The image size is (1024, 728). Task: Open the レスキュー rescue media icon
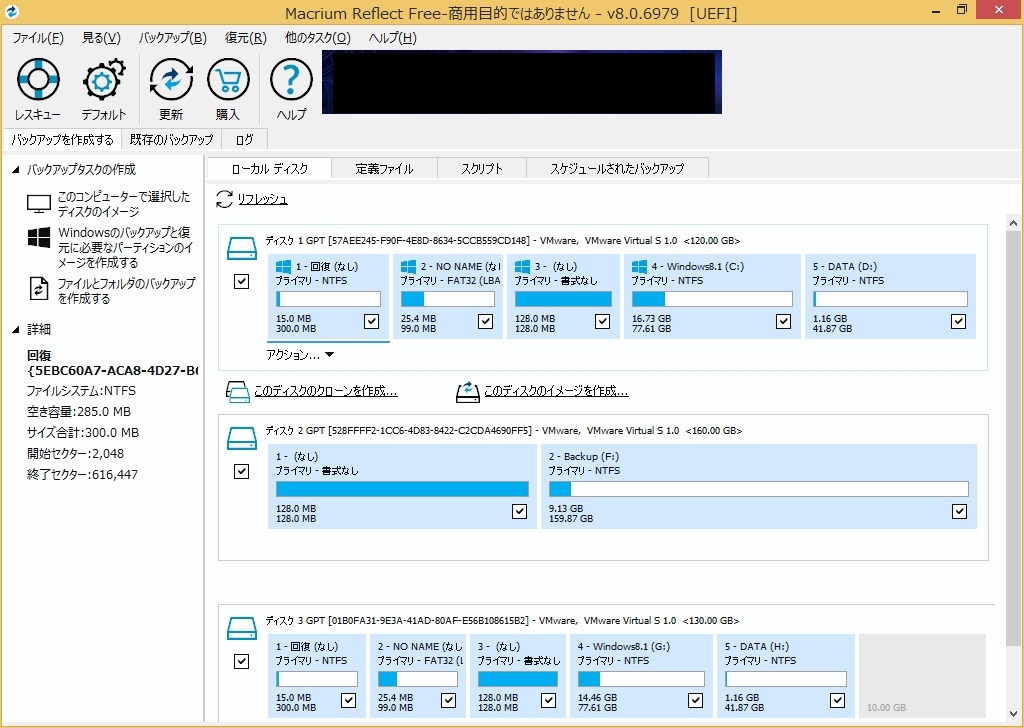(x=38, y=80)
